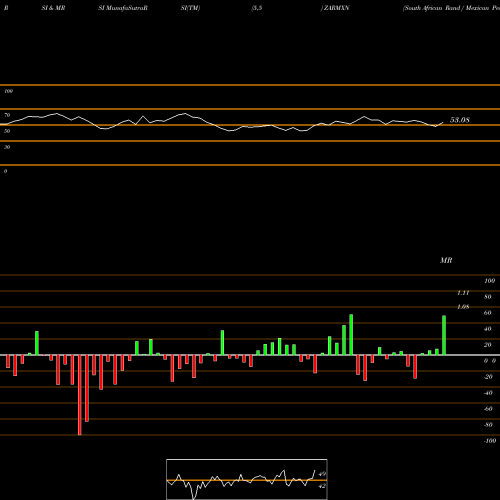Image resolution: width=500 pixels, height=500 pixels.
Task: Click the last green MR histogram bar
Action: pyautogui.click(x=444, y=335)
